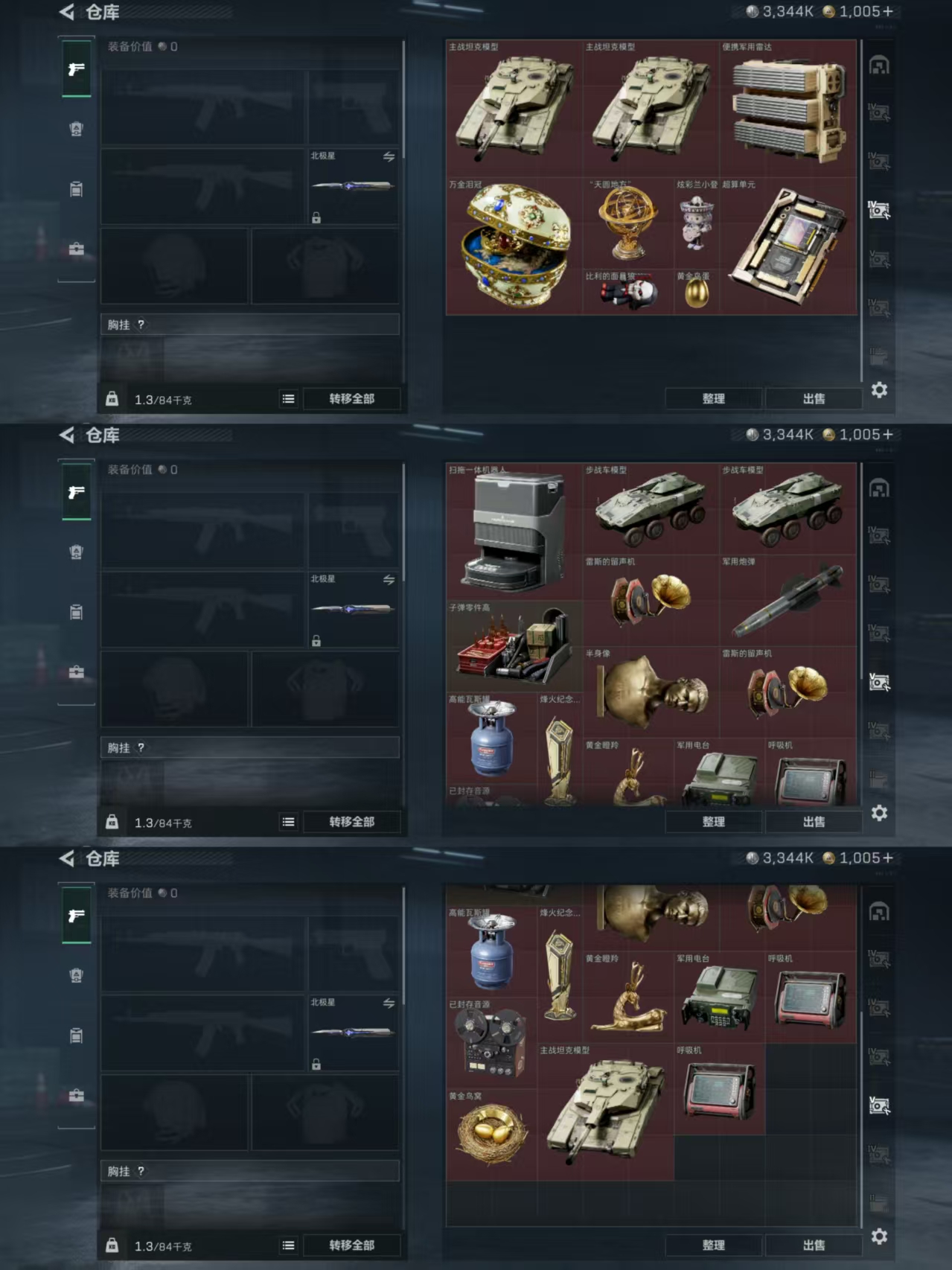Select the 万金泪冠 jeweled egg item
952x1270 pixels.
click(514, 246)
